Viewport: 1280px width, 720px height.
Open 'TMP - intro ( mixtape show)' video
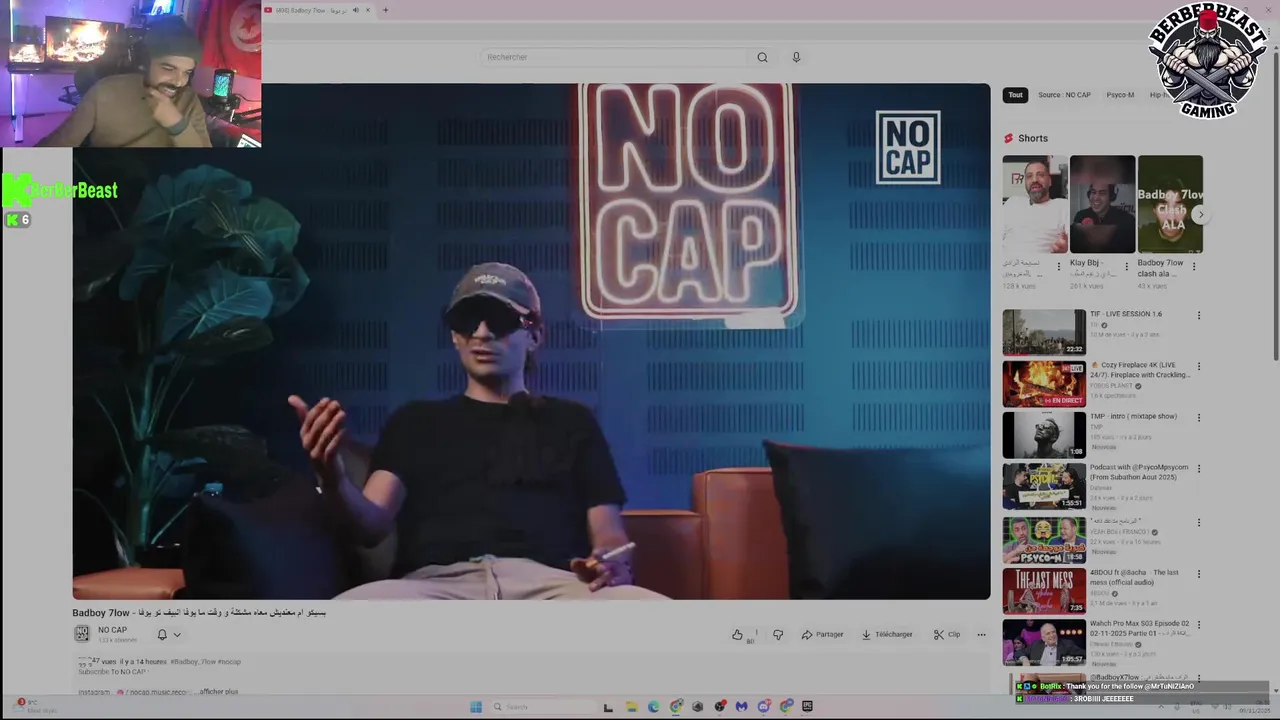click(1044, 435)
